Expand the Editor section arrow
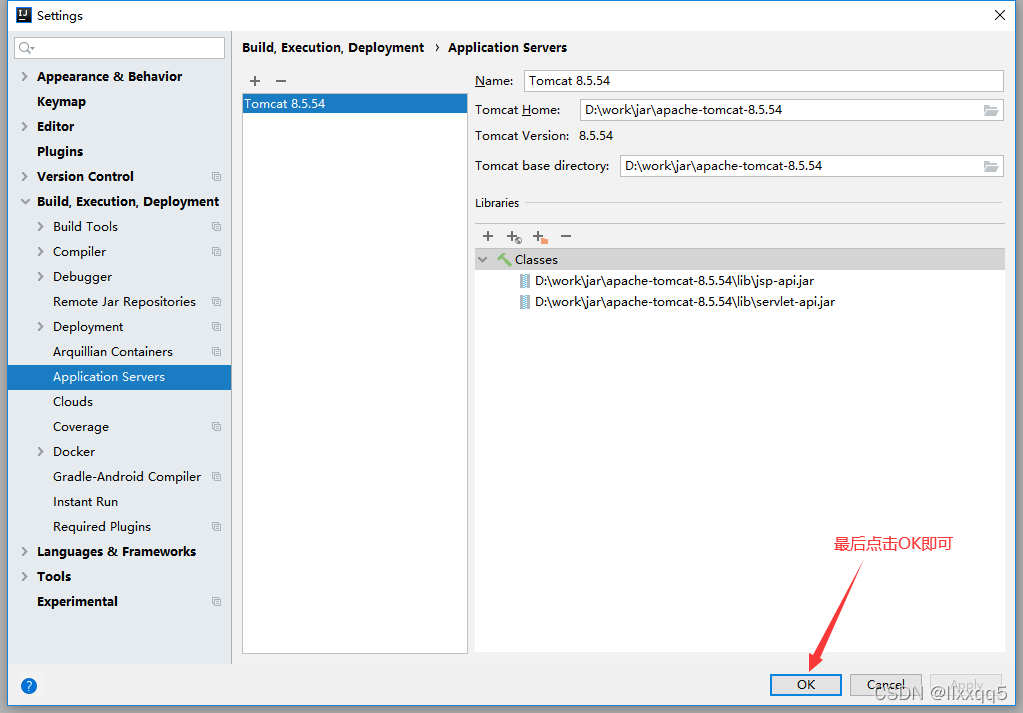The width and height of the screenshot is (1023, 713). pyautogui.click(x=24, y=127)
